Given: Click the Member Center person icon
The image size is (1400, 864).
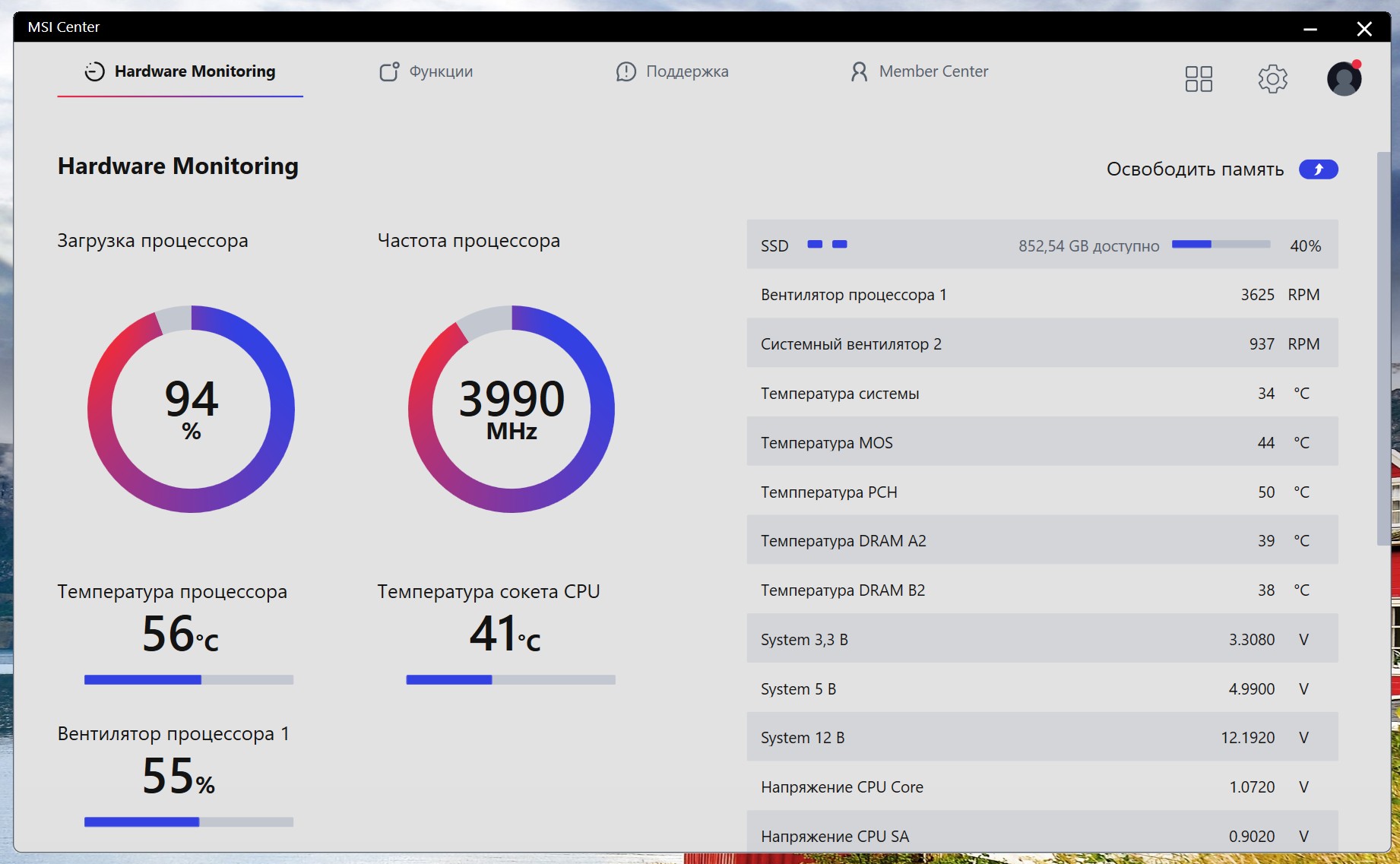Looking at the screenshot, I should tap(859, 71).
